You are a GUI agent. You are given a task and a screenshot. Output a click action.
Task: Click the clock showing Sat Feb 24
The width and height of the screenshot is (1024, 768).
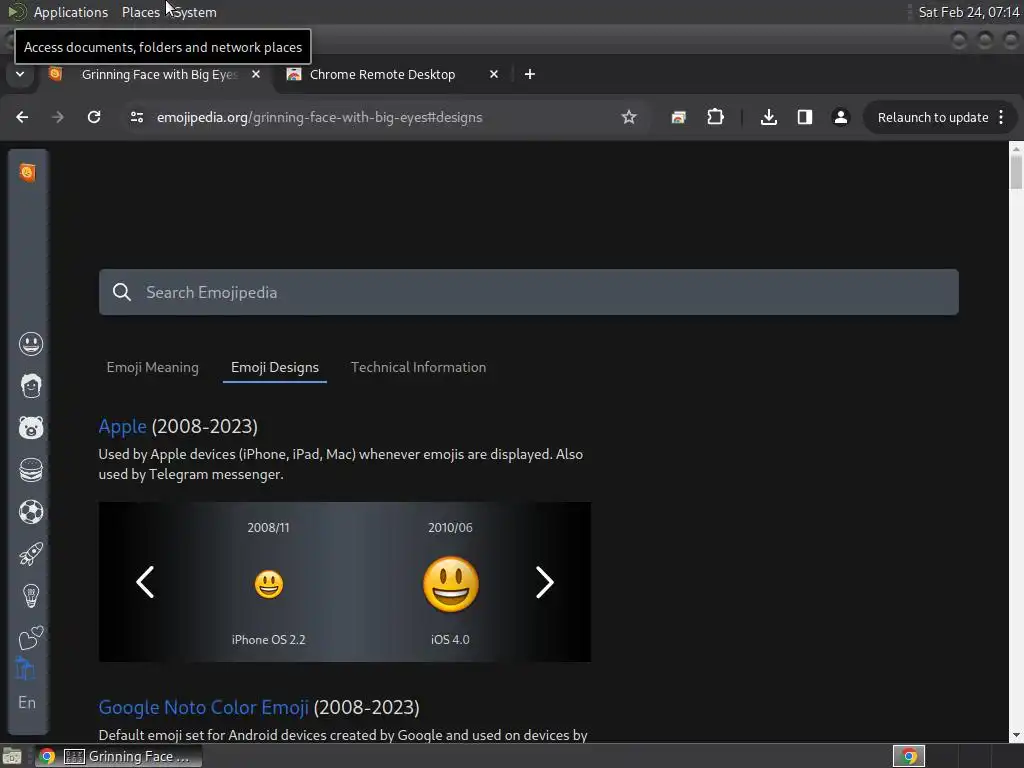tap(968, 12)
